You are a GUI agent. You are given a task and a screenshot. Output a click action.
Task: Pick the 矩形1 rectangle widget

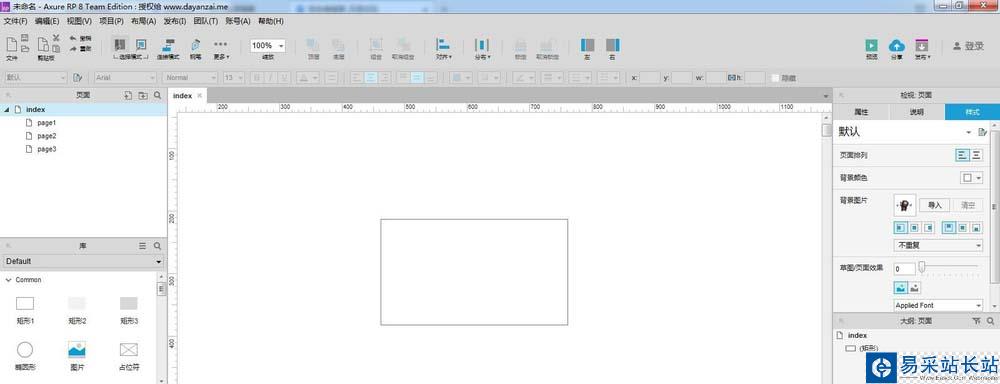tap(25, 309)
